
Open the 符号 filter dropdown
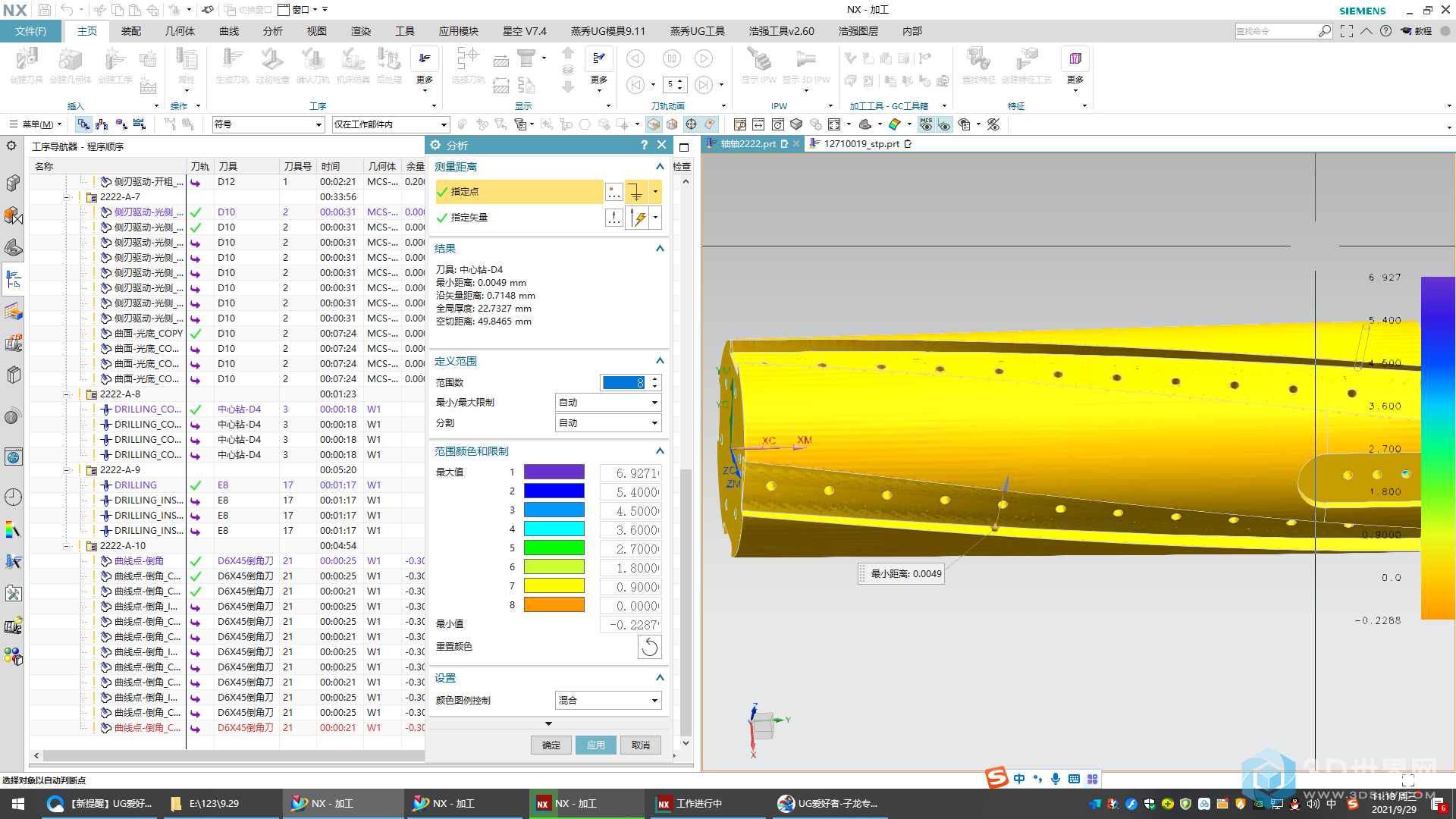tap(268, 124)
